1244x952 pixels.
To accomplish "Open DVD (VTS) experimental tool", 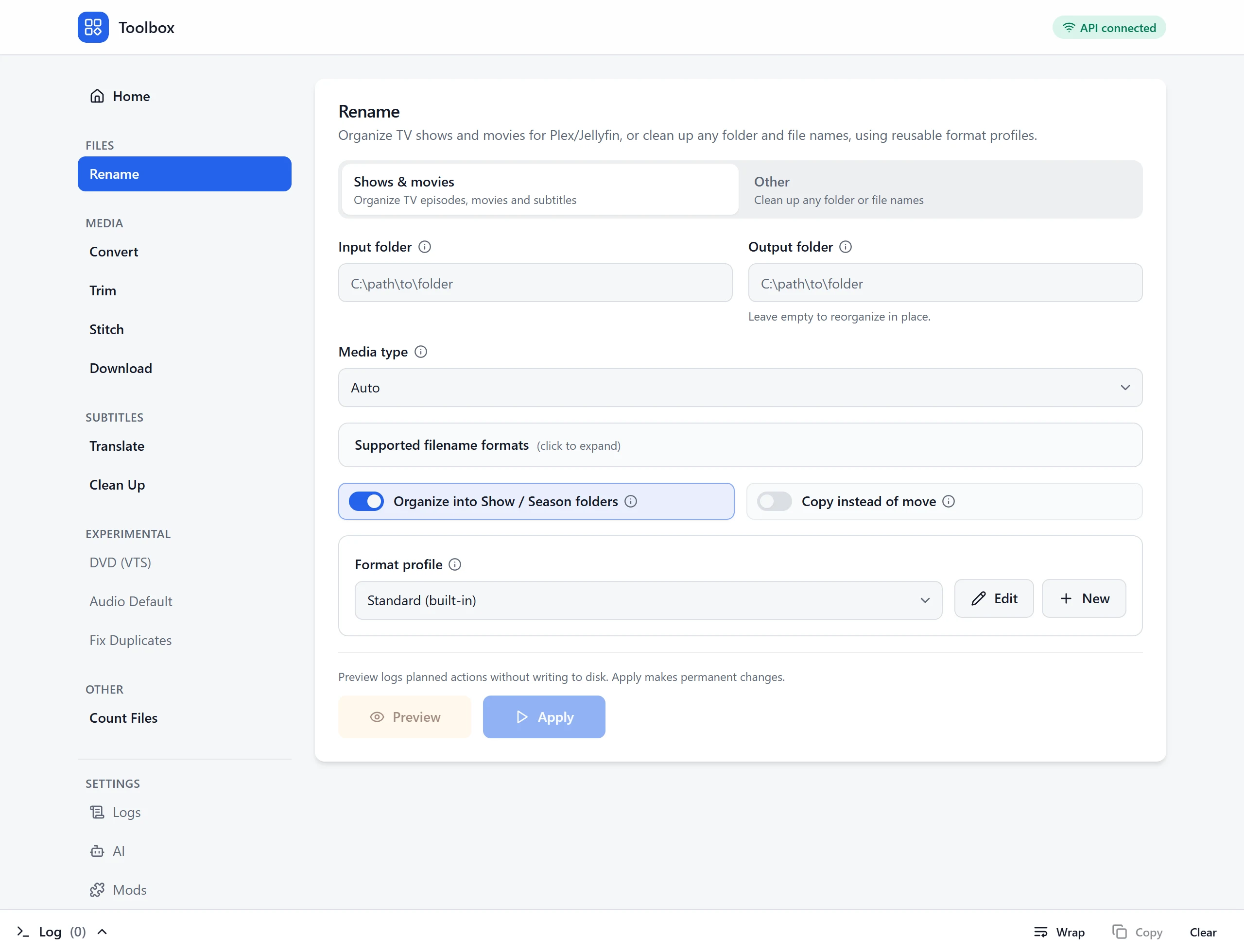I will pyautogui.click(x=184, y=562).
